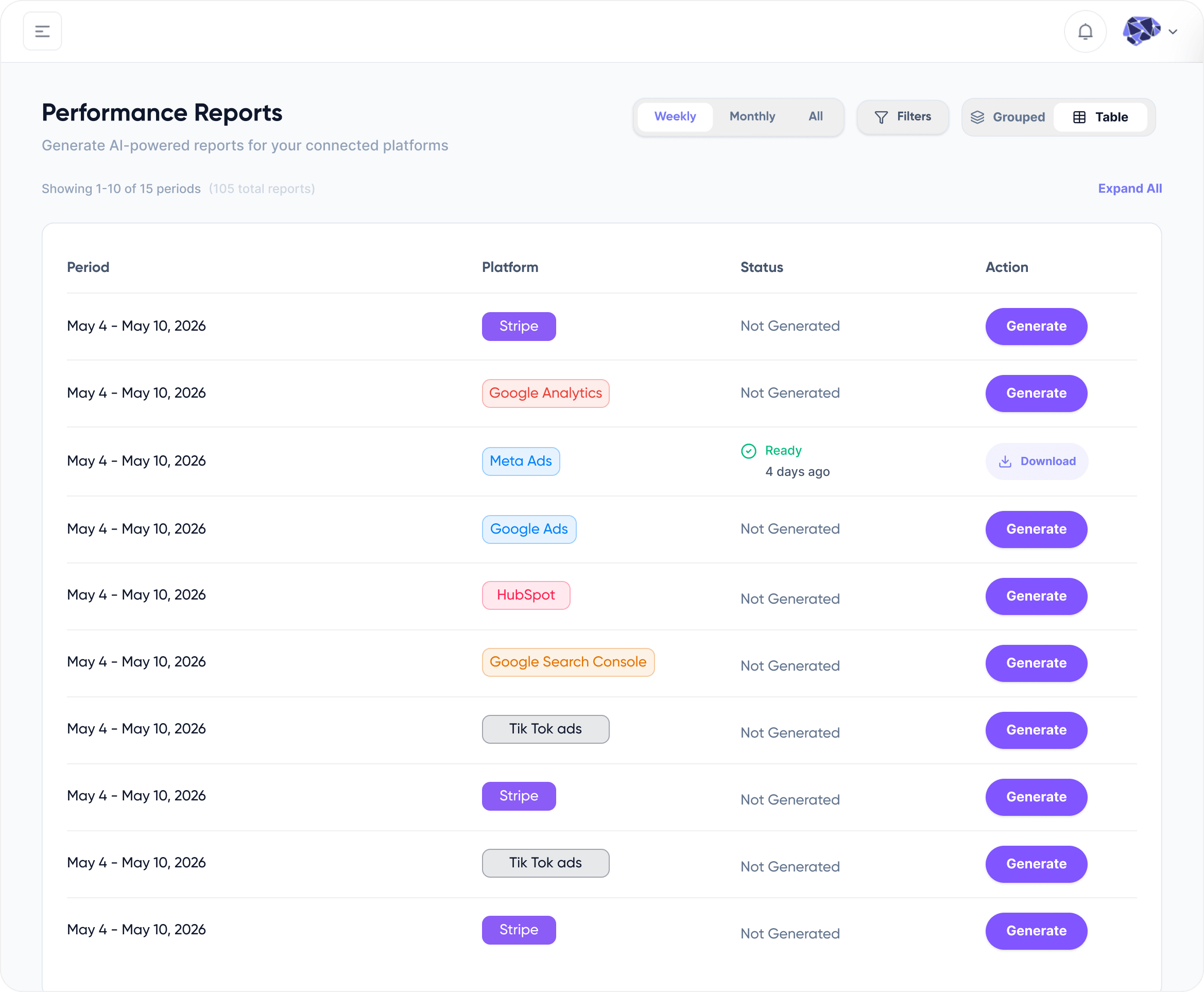The height and width of the screenshot is (992, 1204).
Task: Click the Meta Ads platform tag
Action: tap(521, 461)
